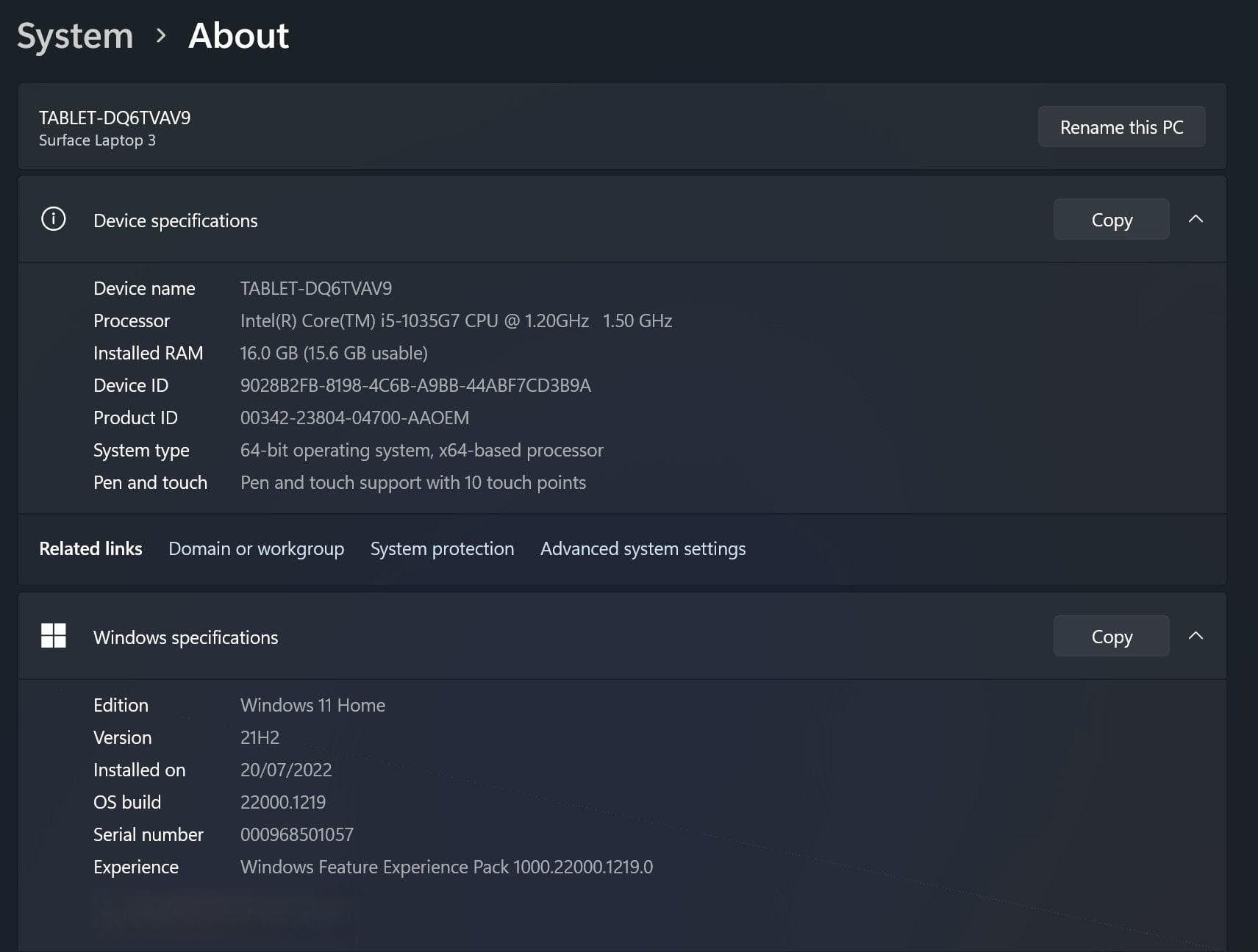Go back to System in breadcrumb

(x=75, y=36)
